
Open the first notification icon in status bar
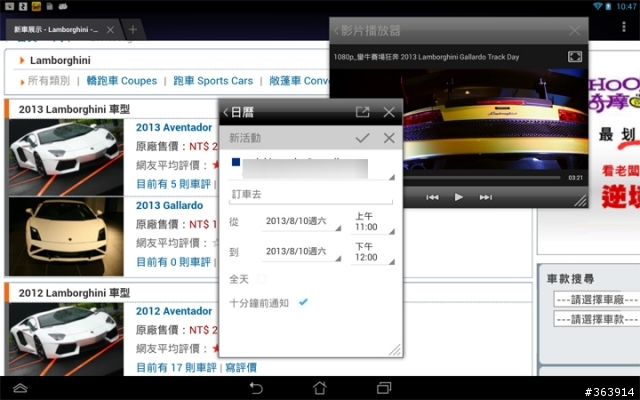coord(9,6)
